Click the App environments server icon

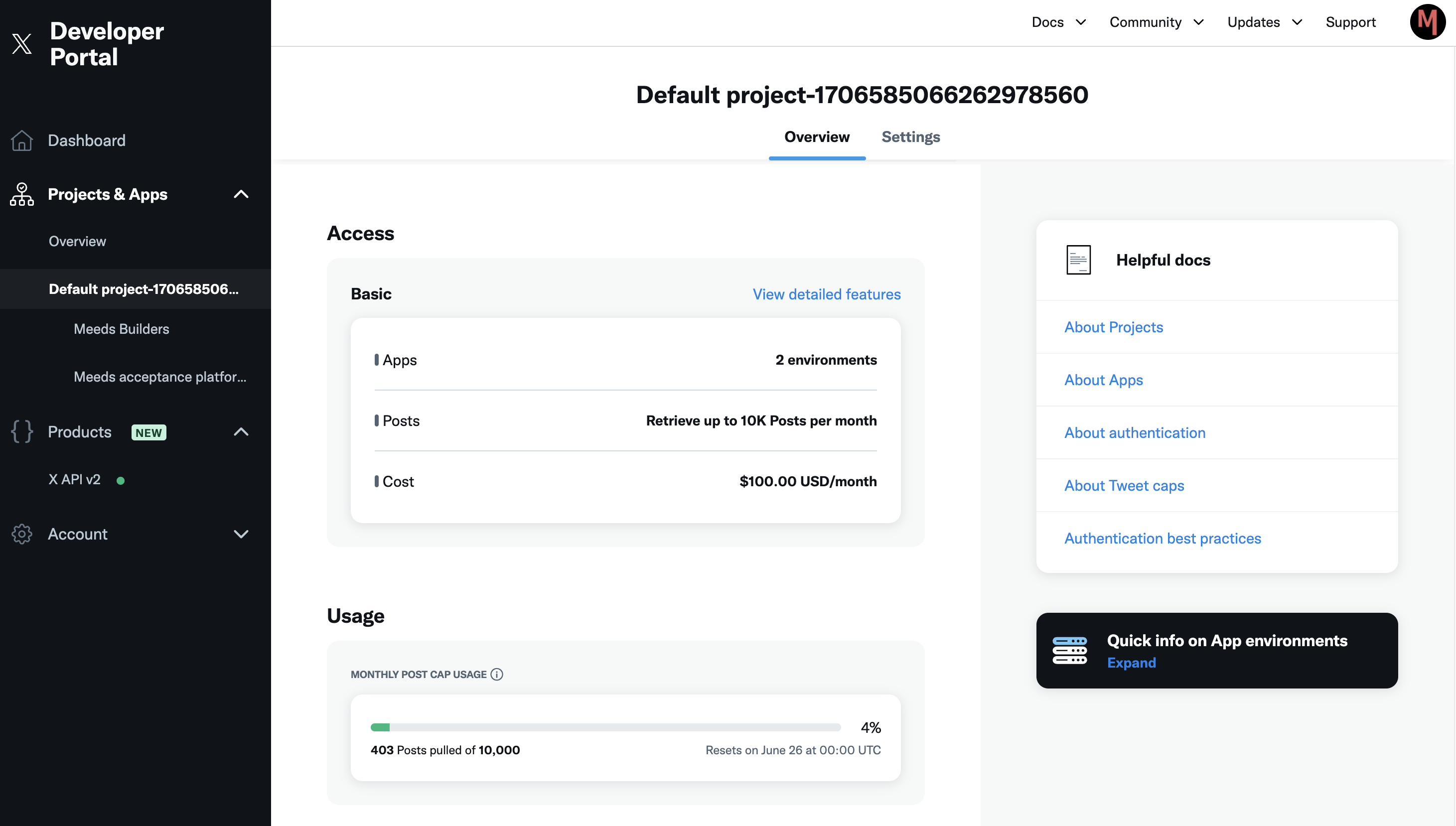[x=1070, y=650]
